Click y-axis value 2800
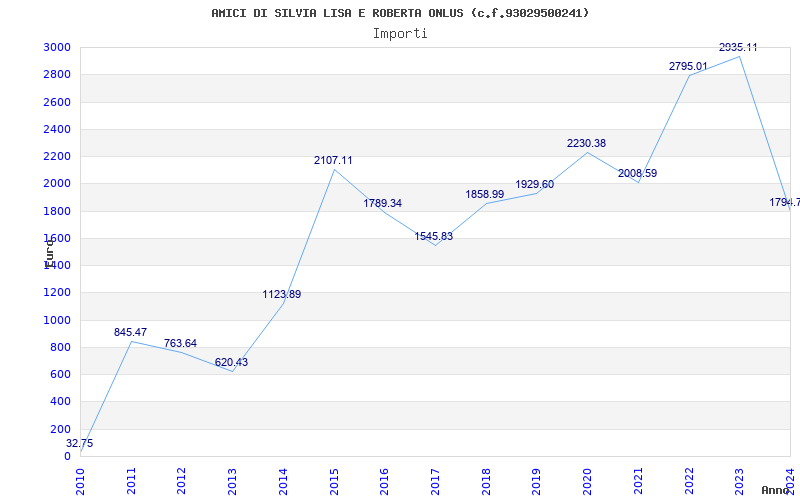Viewport: 800px width, 500px height. [x=57, y=74]
